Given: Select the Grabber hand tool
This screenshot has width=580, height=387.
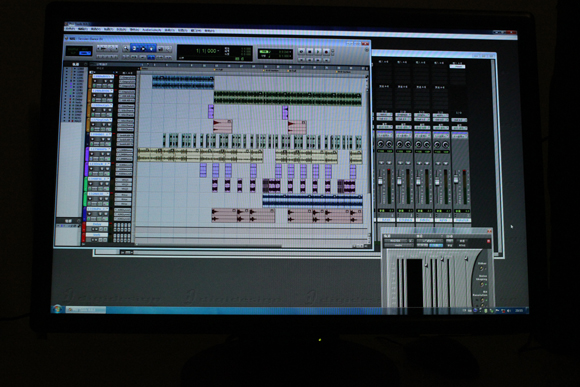Looking at the screenshot, I should [x=152, y=48].
